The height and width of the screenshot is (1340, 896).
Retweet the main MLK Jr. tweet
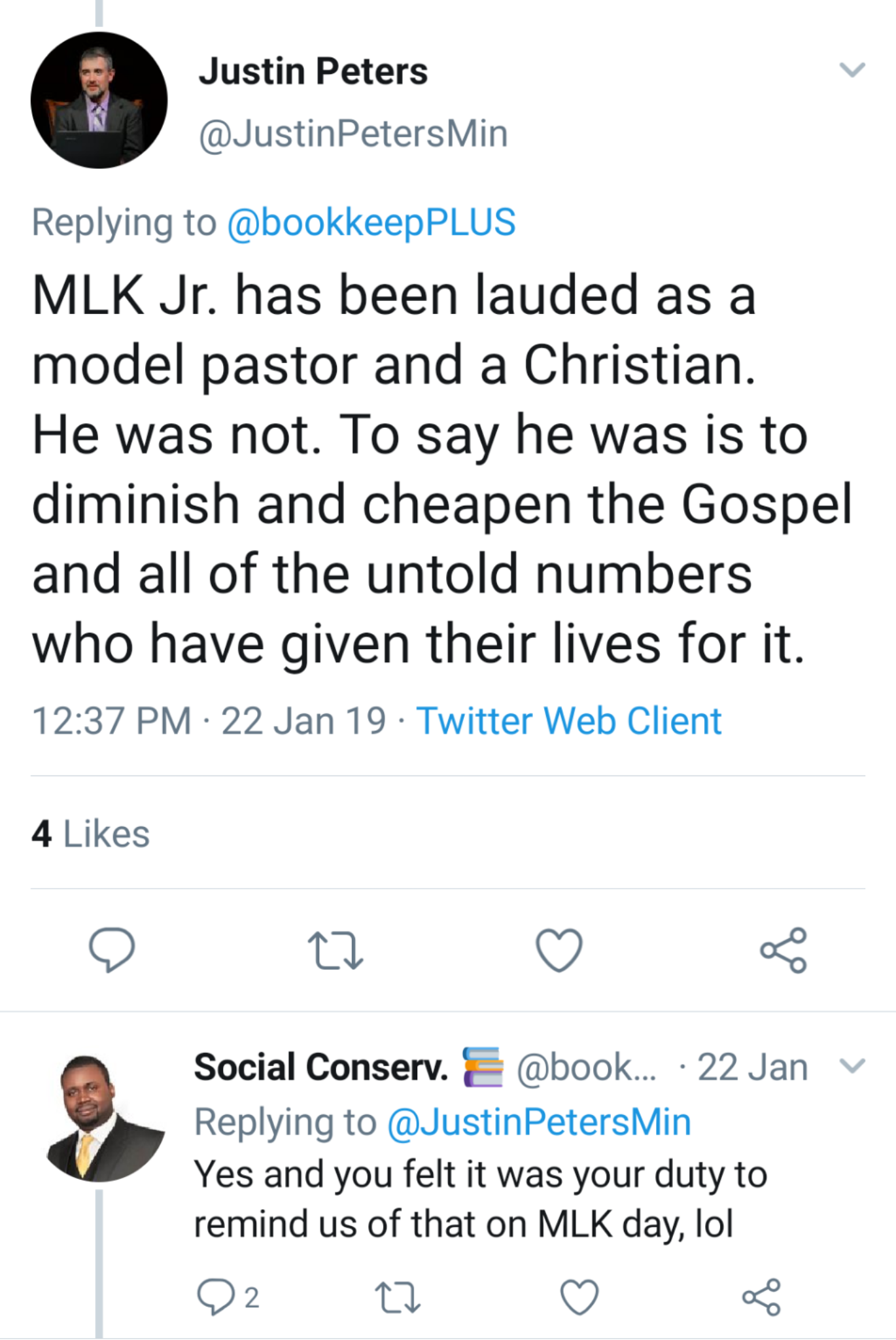(x=335, y=951)
